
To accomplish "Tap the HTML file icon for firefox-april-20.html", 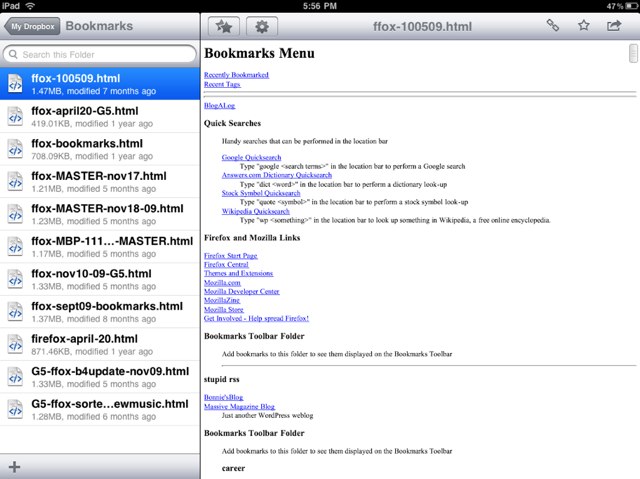I will point(15,344).
